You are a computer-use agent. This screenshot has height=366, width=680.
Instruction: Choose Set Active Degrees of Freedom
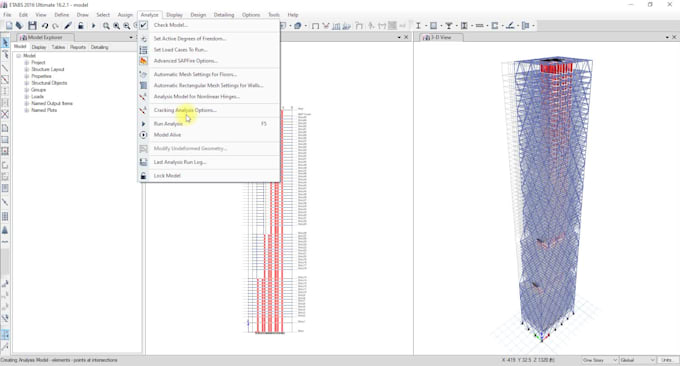(209, 39)
